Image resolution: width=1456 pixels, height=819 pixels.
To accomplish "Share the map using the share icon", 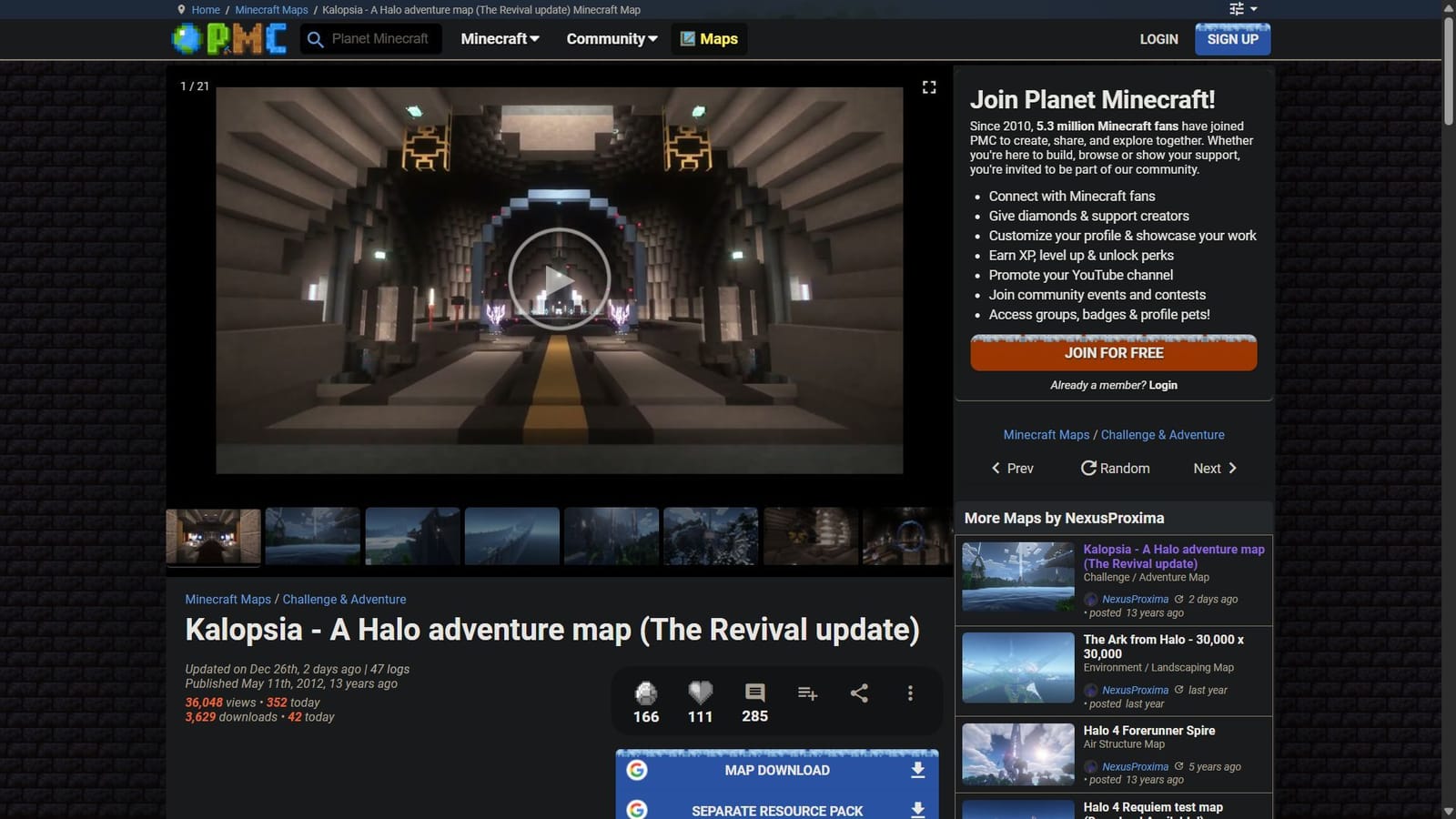I will (858, 693).
